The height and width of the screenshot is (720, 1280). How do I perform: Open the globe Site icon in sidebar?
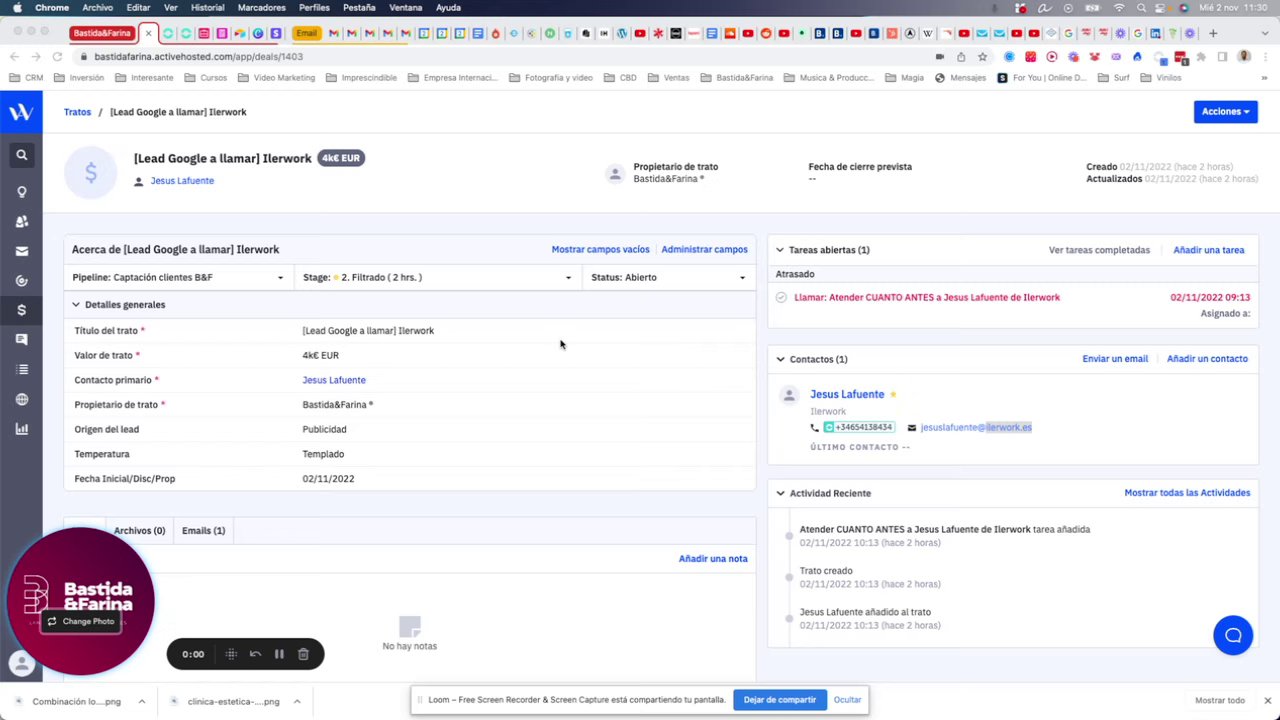point(21,400)
